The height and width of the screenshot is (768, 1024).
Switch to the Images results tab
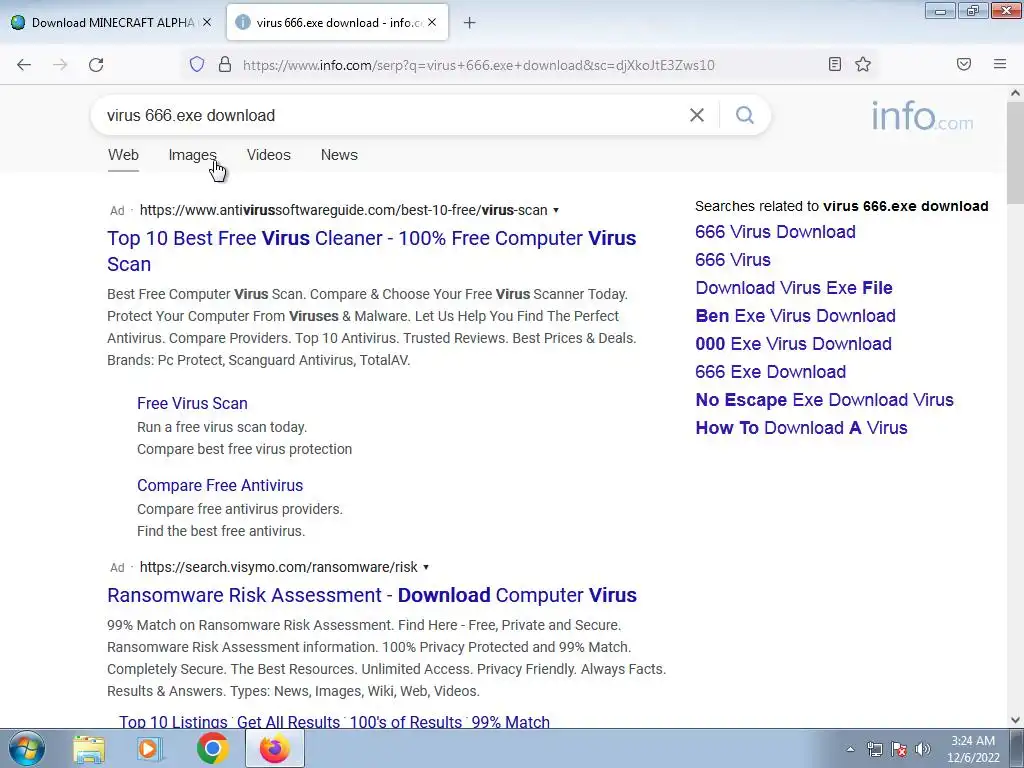[x=192, y=155]
